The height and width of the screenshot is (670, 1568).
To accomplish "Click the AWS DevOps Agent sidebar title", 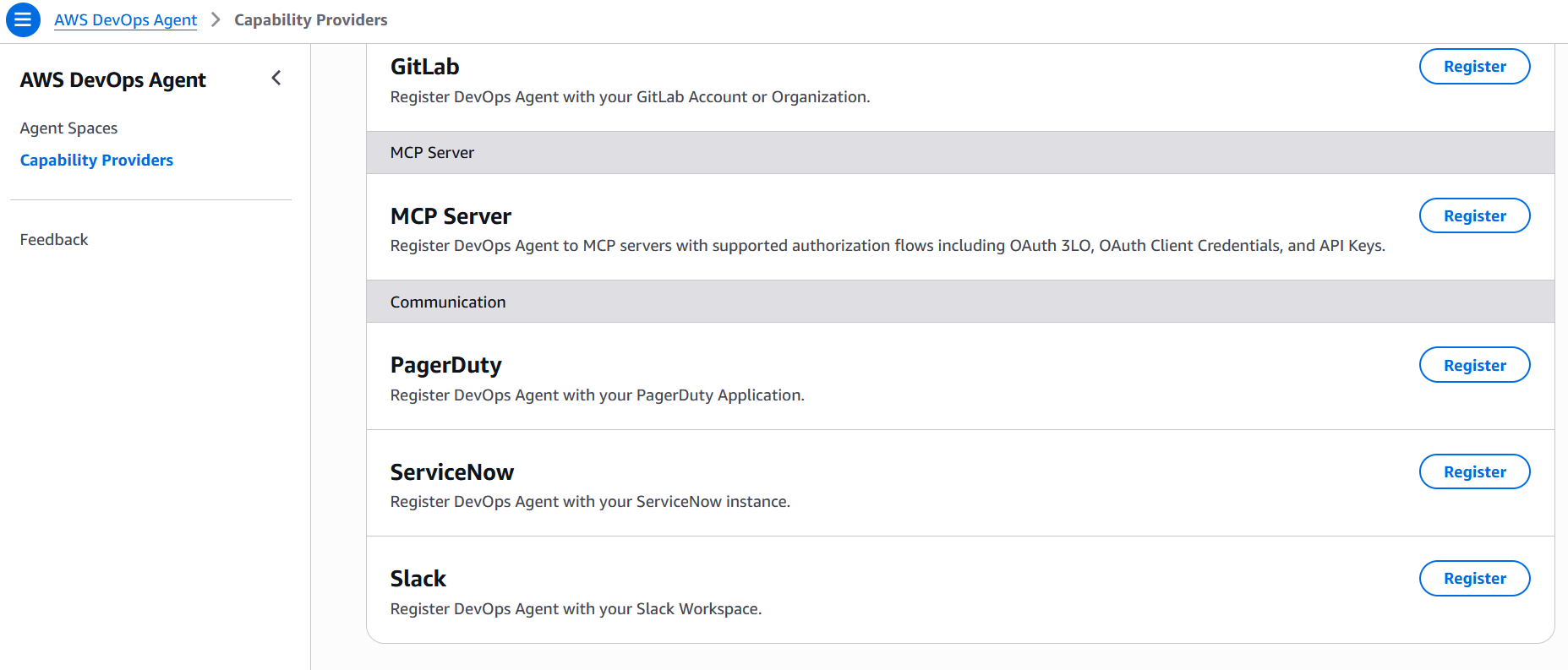I will pos(113,80).
